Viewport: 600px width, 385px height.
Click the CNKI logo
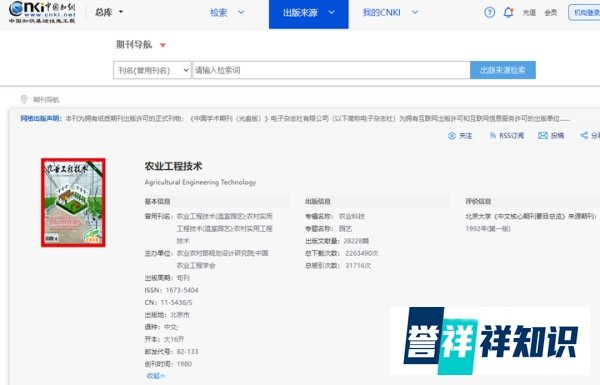pyautogui.click(x=42, y=12)
